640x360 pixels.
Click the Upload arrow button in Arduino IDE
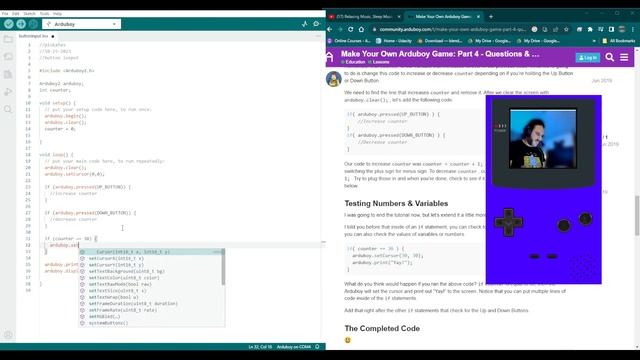pyautogui.click(x=21, y=24)
